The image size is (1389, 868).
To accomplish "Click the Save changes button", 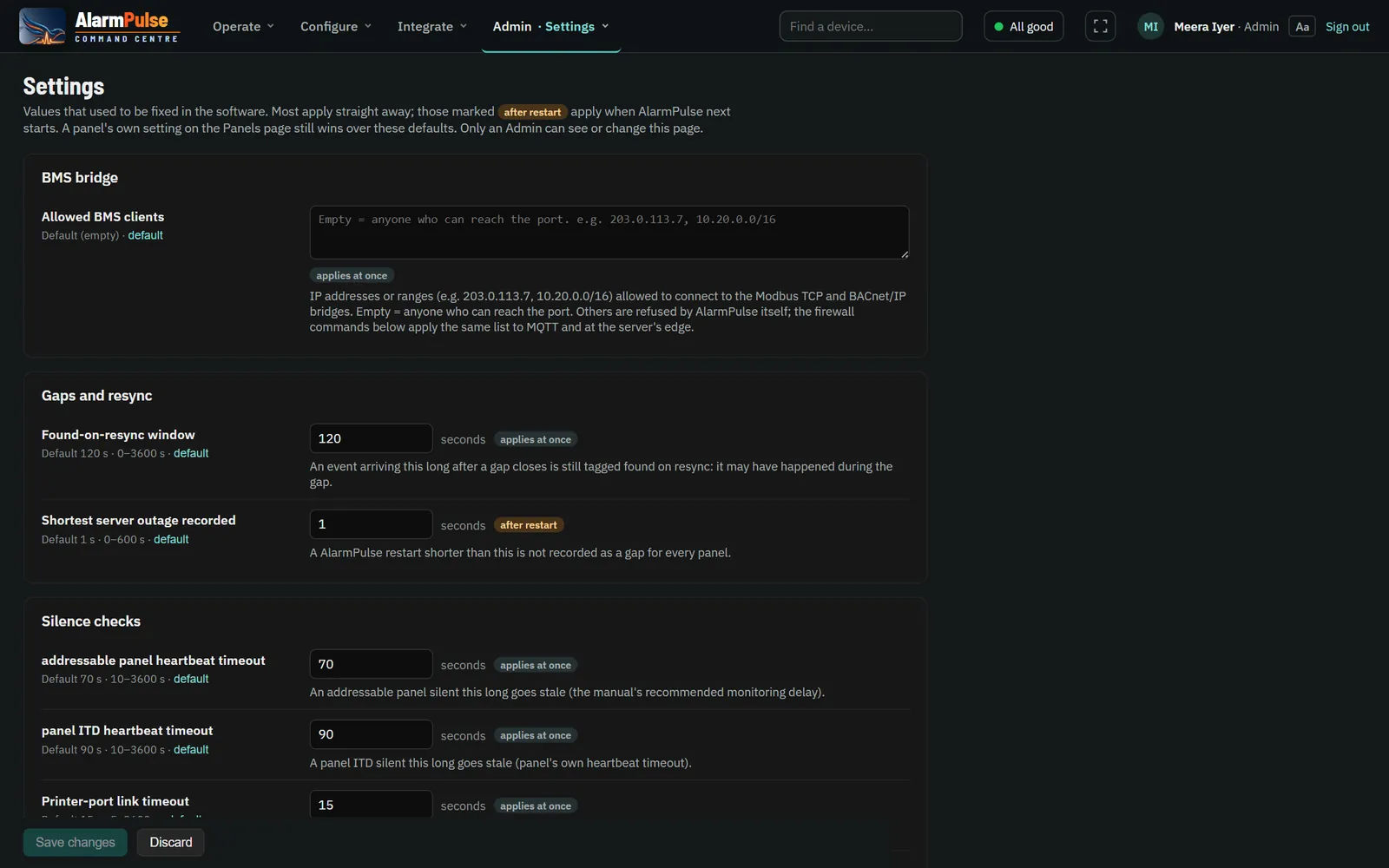I will (76, 842).
